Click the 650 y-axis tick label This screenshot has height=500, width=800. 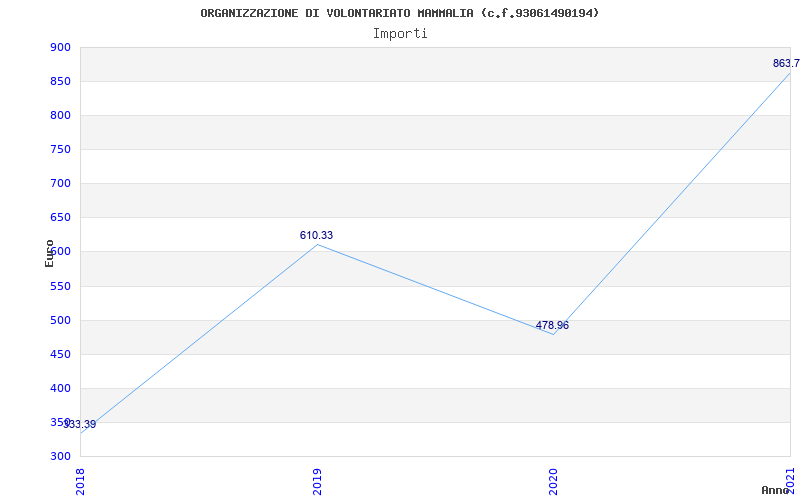point(60,217)
